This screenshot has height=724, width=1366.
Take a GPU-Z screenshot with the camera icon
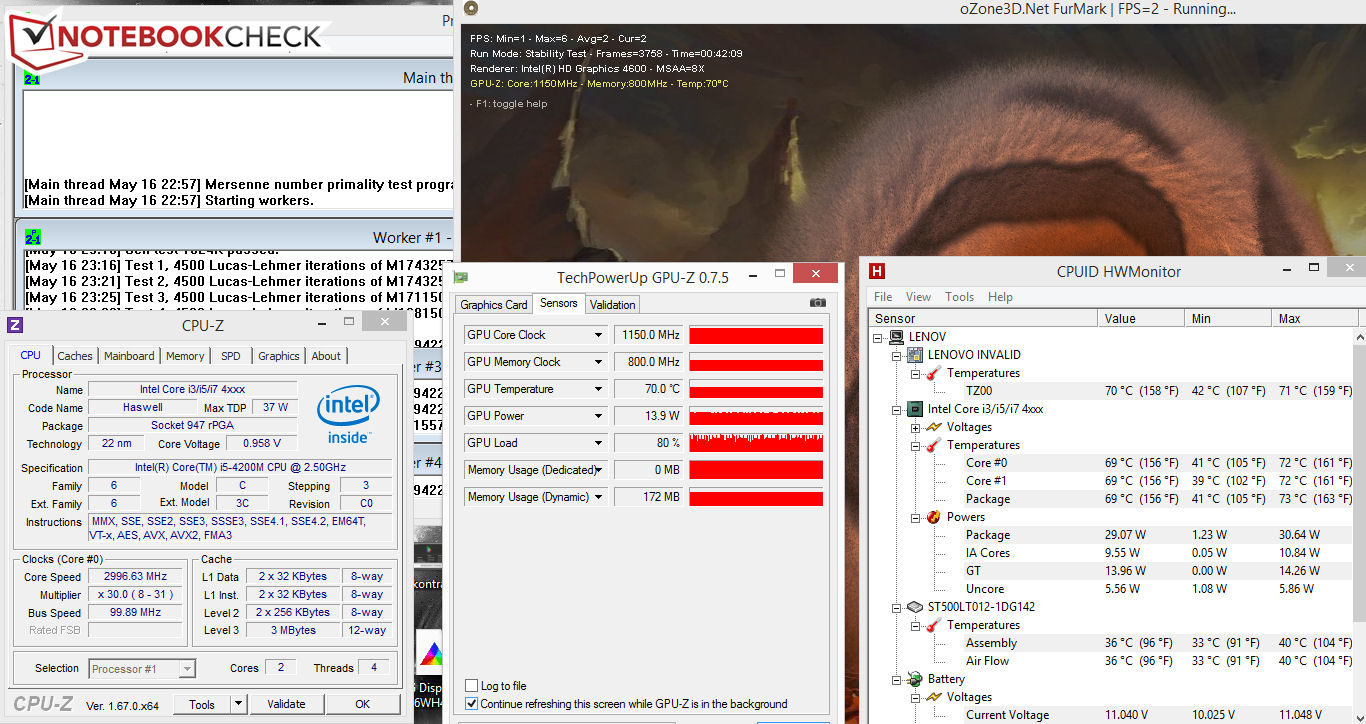pos(818,303)
